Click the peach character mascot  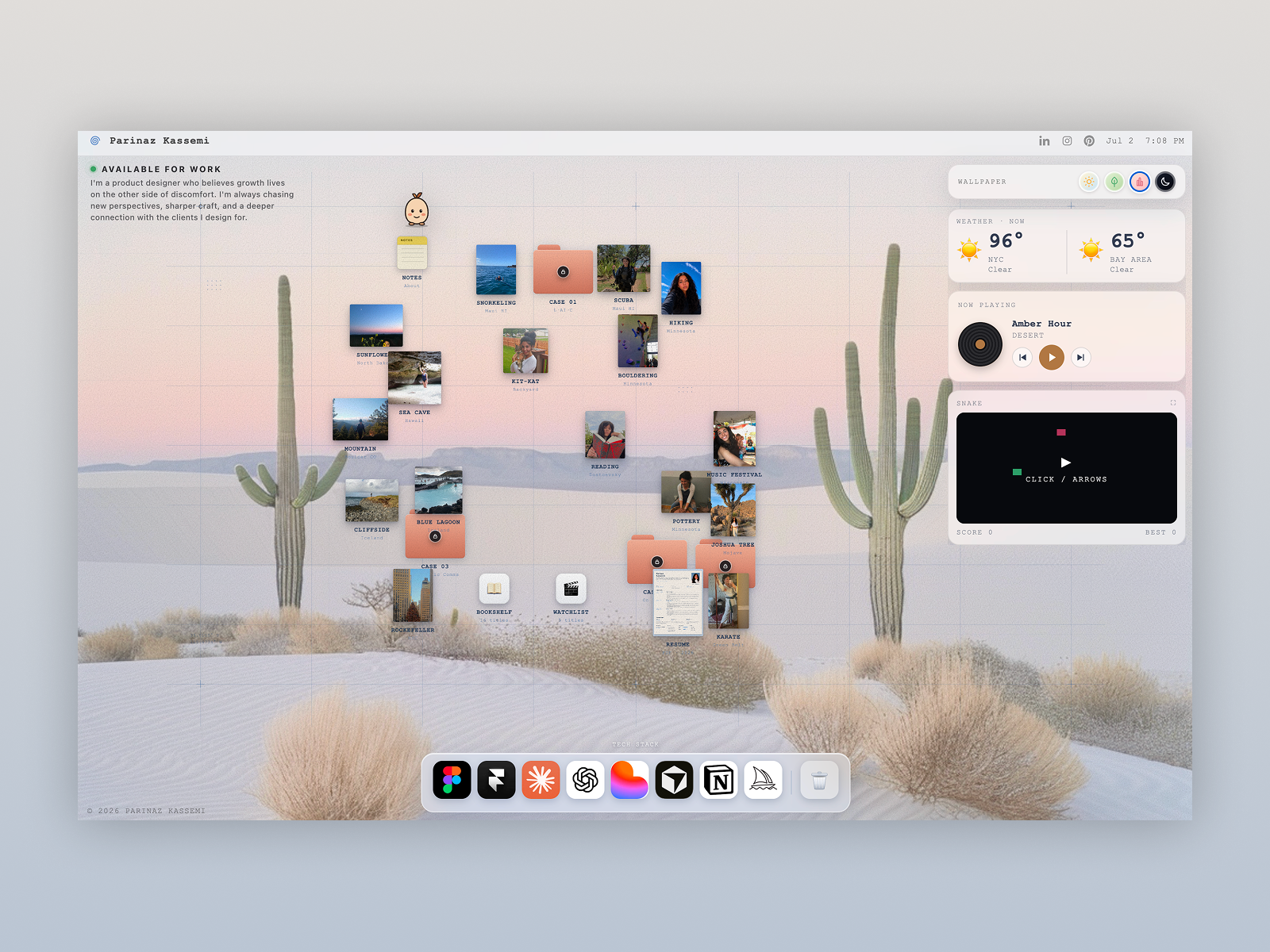click(x=416, y=209)
